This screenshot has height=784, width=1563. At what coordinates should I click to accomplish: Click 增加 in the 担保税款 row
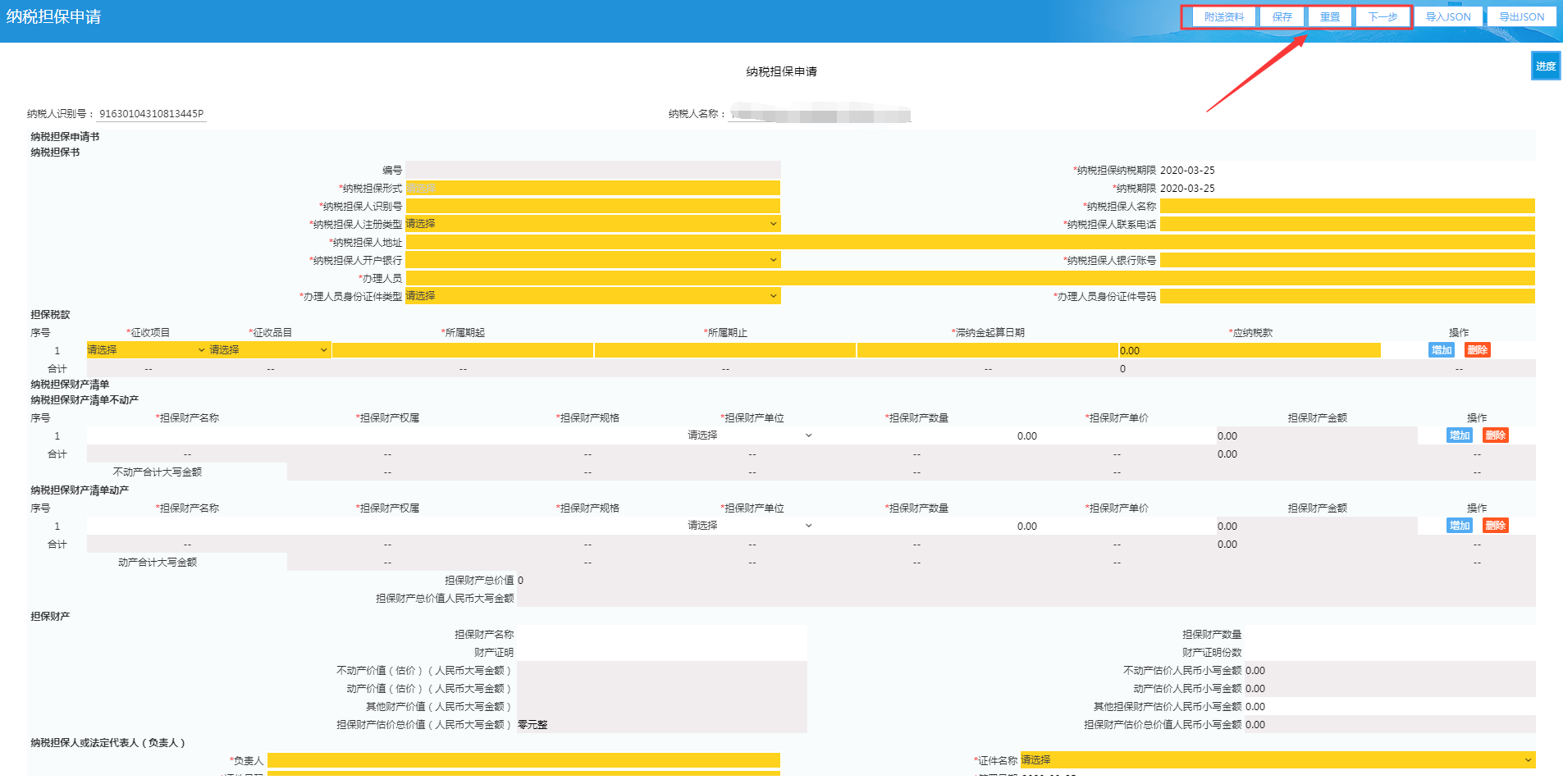point(1441,350)
